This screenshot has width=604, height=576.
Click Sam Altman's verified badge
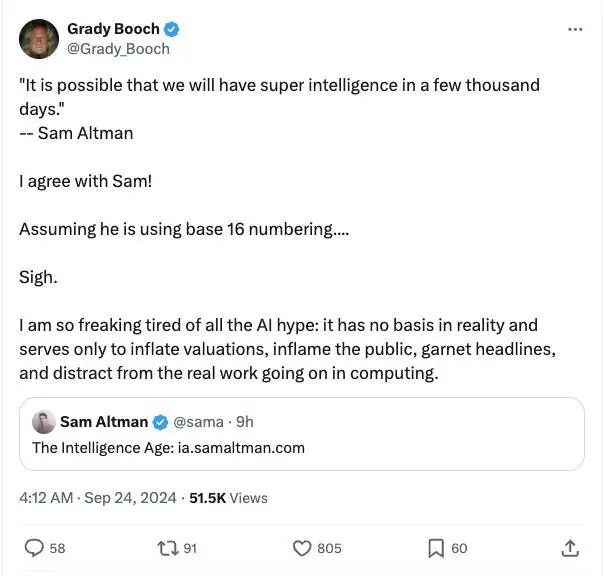click(160, 422)
